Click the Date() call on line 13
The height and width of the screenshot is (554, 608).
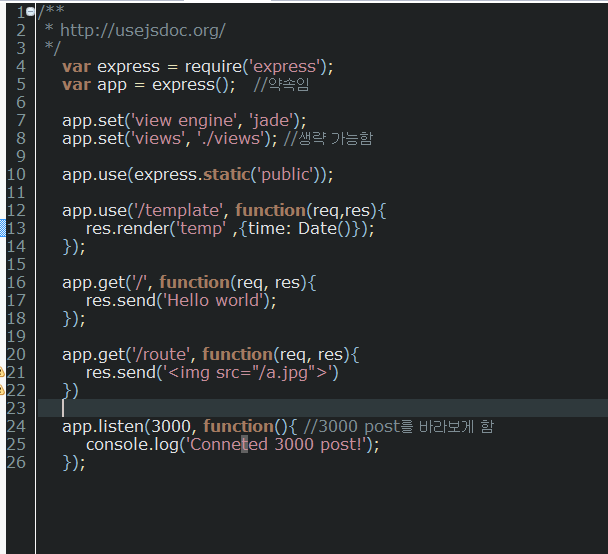(324, 228)
